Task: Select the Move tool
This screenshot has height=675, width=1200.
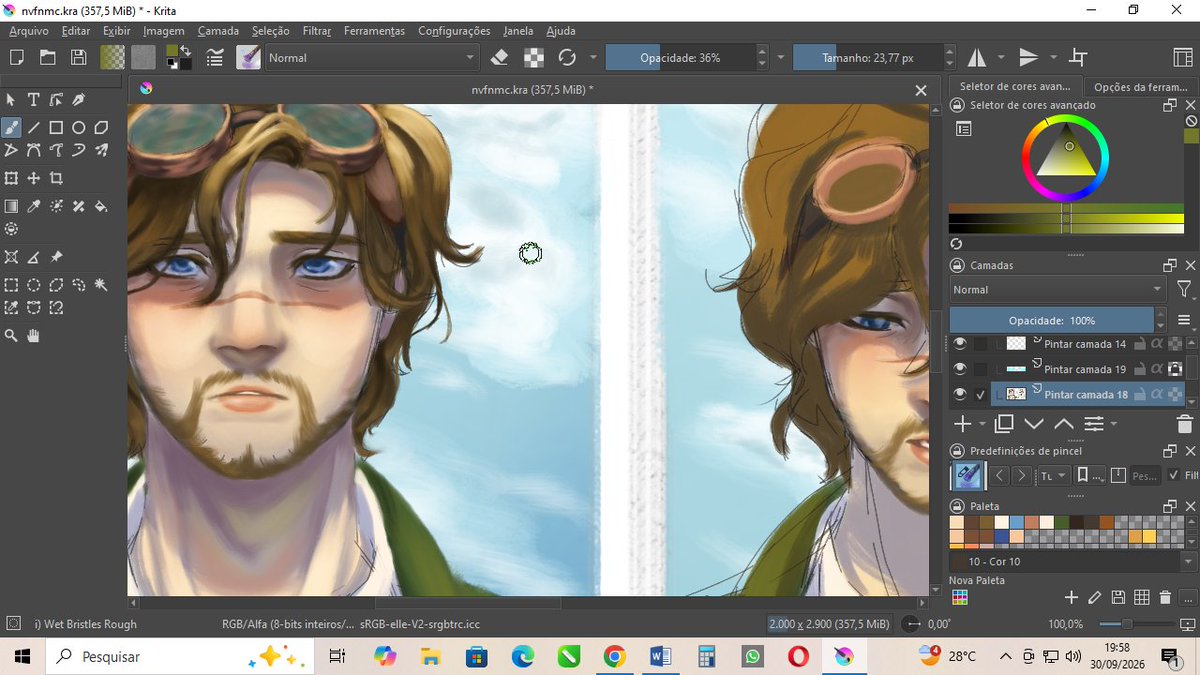Action: point(33,178)
